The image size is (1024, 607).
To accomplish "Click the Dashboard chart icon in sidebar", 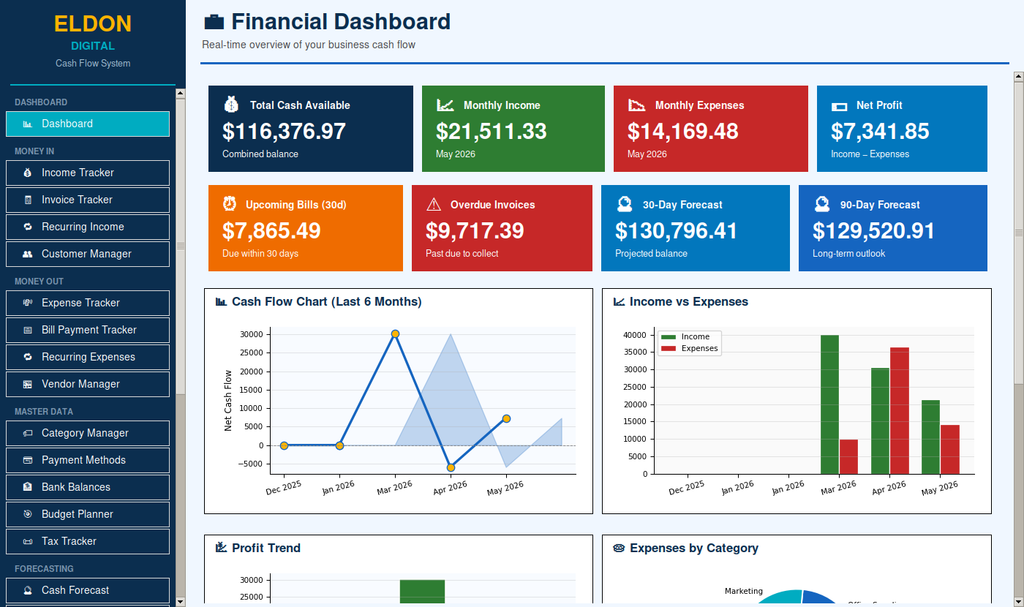I will pos(27,124).
